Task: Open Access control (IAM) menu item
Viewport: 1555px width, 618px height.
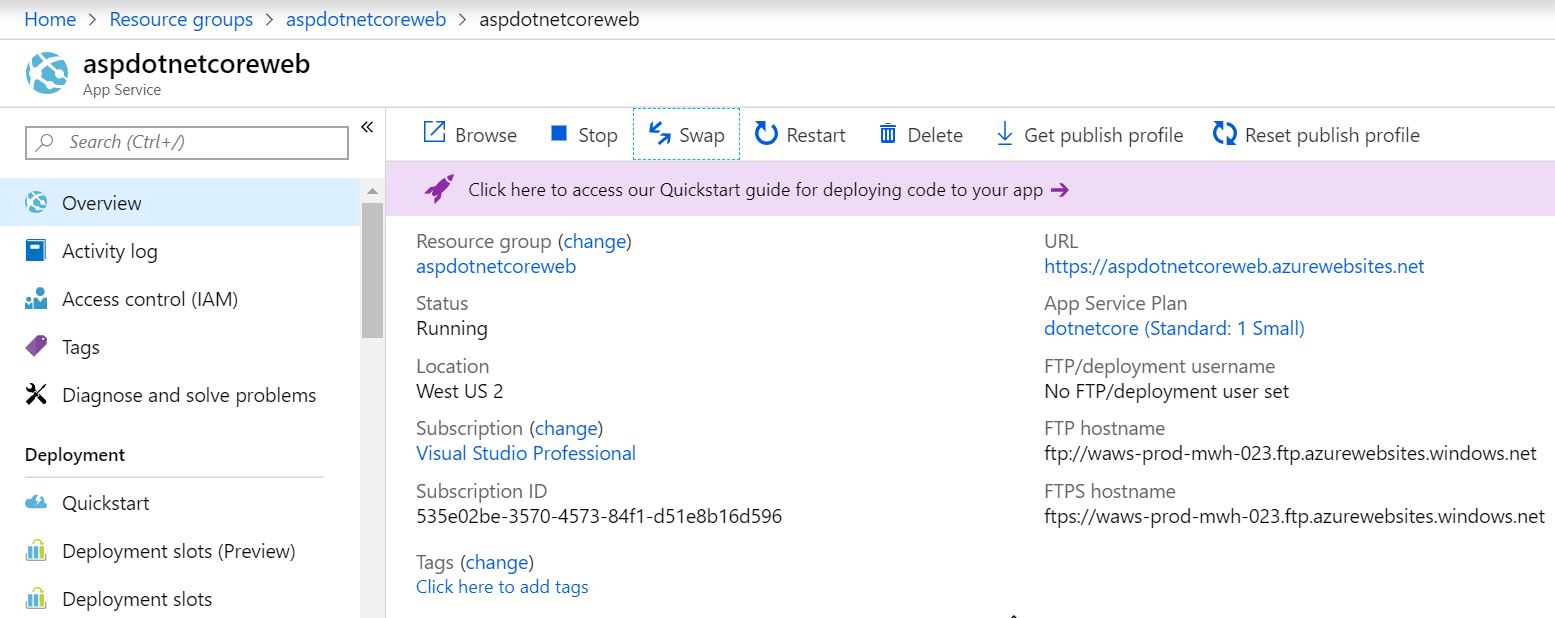Action: pos(180,299)
